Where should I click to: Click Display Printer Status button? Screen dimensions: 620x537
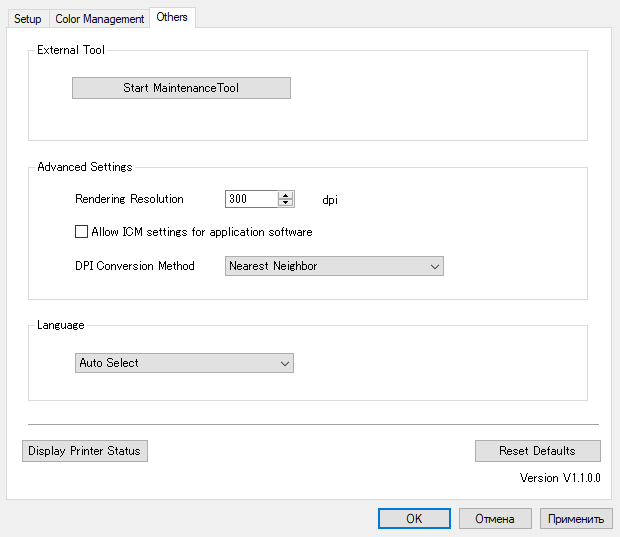[x=85, y=451]
